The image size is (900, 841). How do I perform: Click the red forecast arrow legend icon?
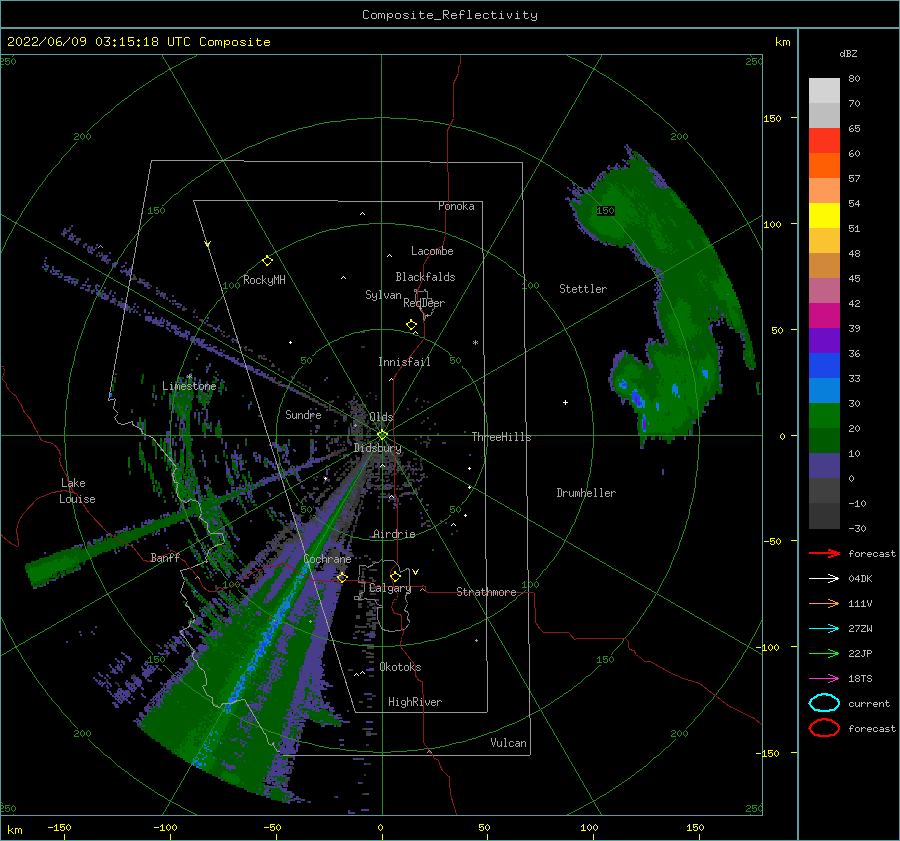click(824, 553)
